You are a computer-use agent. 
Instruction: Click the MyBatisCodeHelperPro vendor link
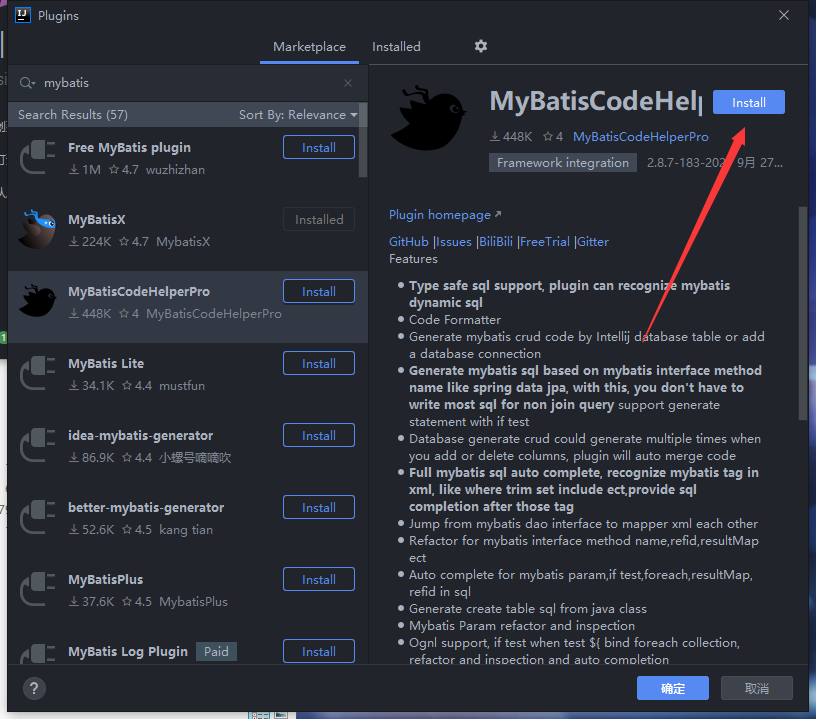coord(640,137)
